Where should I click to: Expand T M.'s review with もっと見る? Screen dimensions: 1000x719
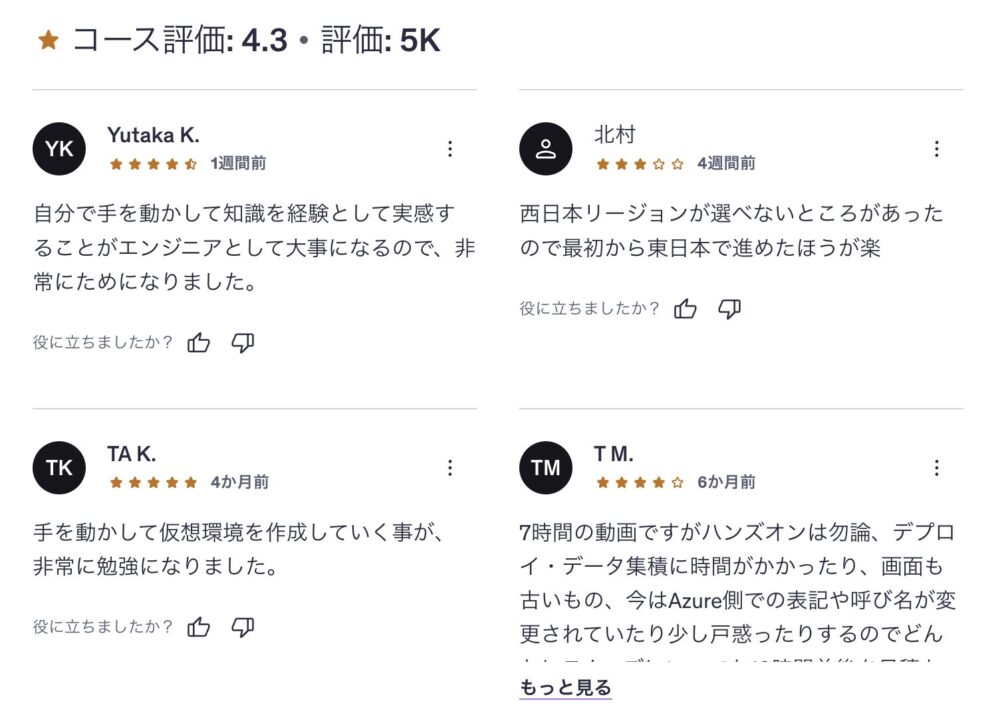(x=565, y=688)
